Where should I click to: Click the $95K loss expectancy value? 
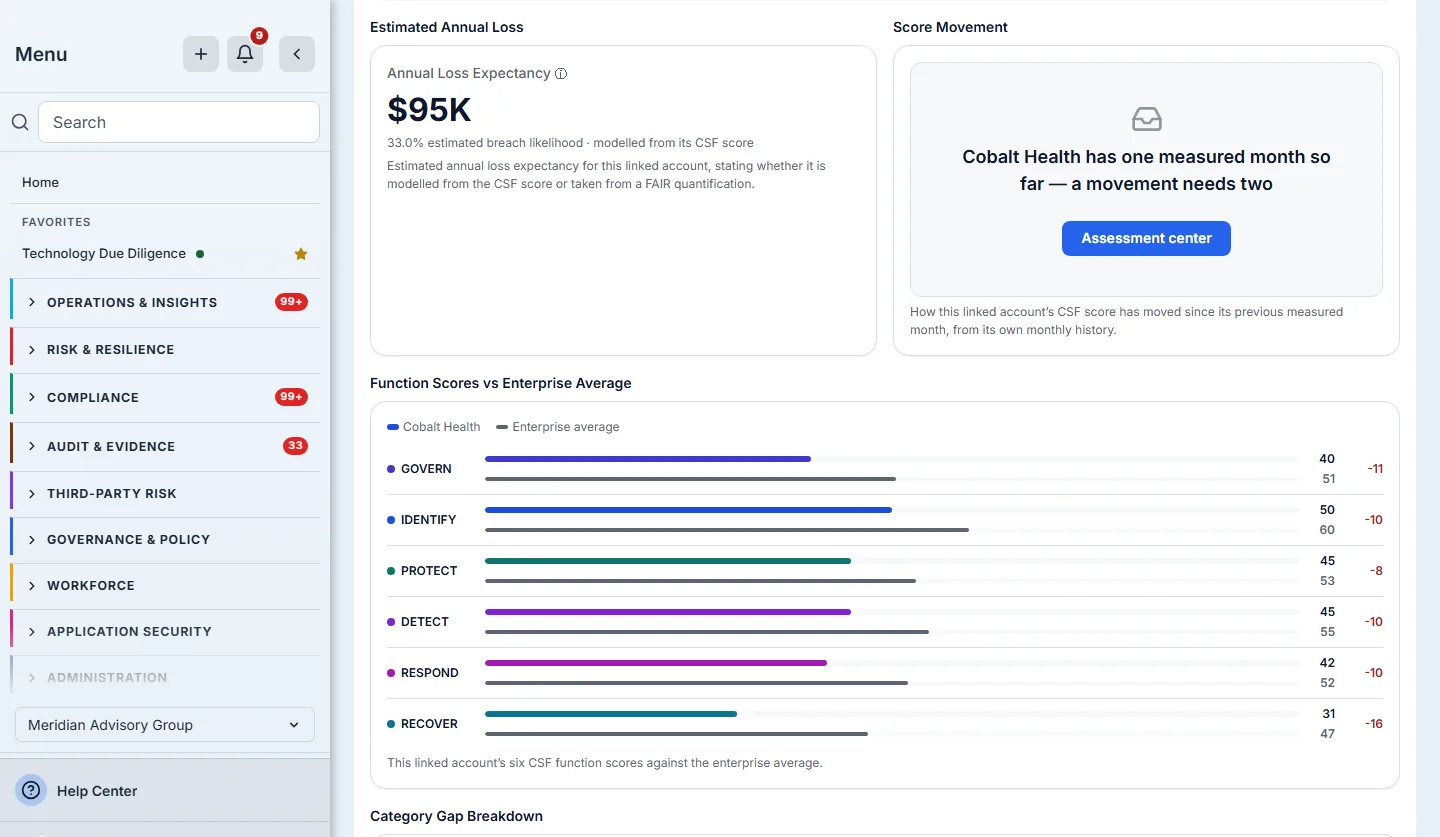(x=429, y=110)
